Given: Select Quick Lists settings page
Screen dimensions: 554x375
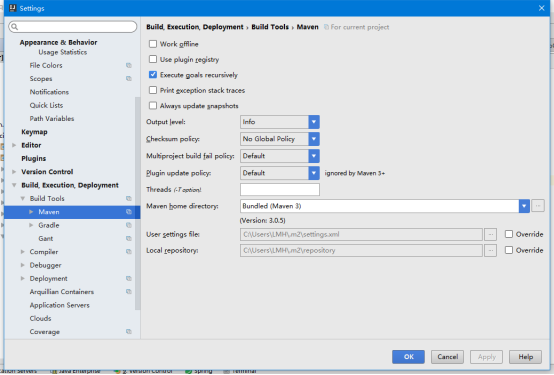Looking at the screenshot, I should (46, 105).
